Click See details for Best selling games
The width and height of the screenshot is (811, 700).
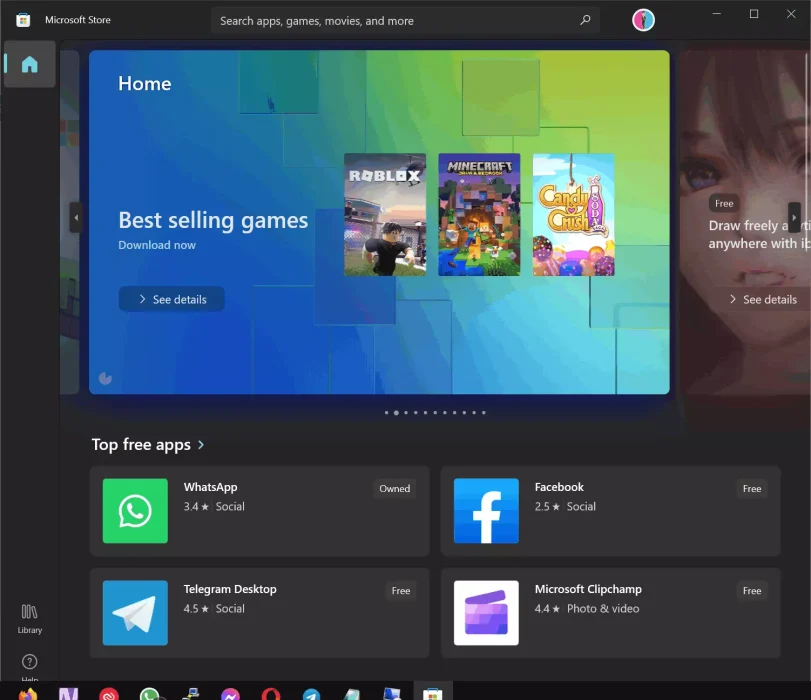[172, 299]
